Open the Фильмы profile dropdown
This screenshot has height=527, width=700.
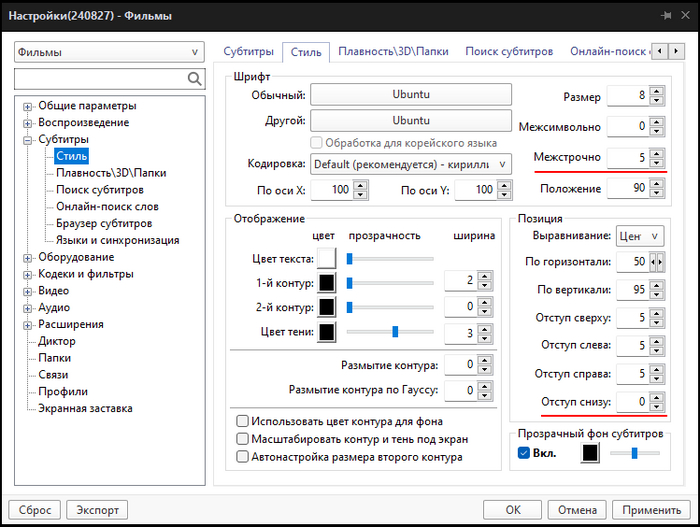pyautogui.click(x=109, y=52)
